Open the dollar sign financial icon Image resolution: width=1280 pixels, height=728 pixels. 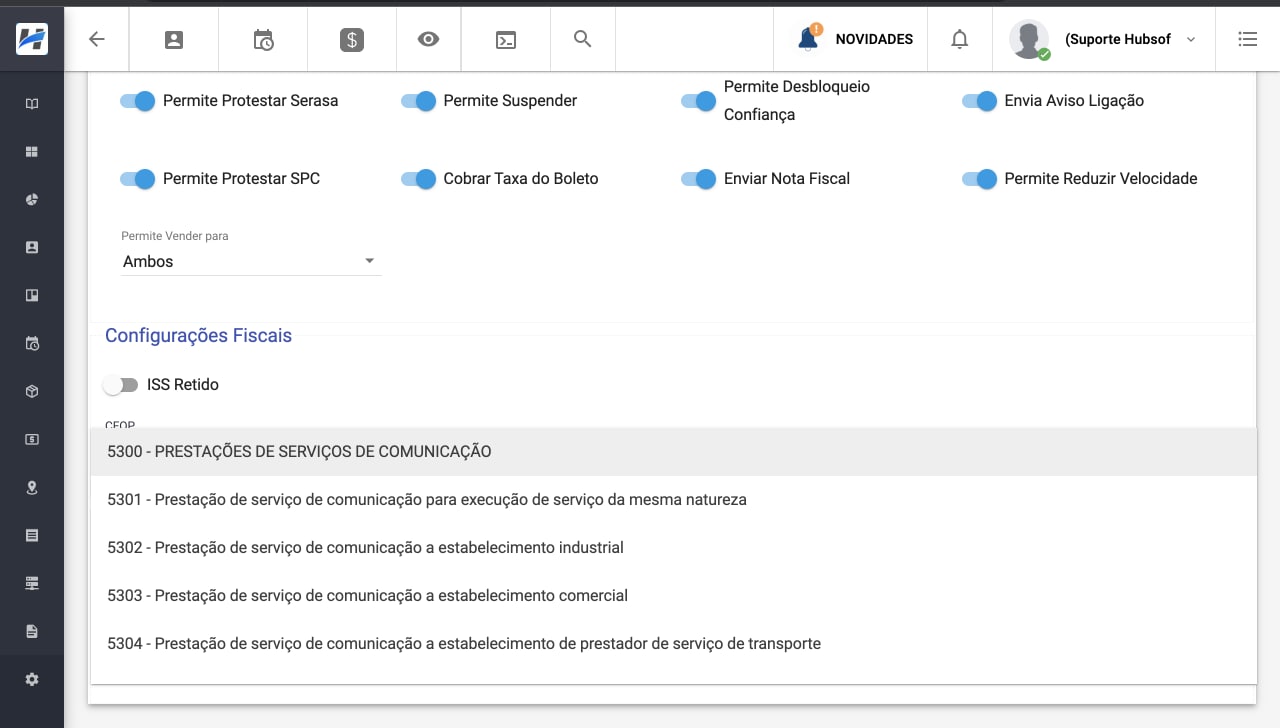[x=351, y=39]
